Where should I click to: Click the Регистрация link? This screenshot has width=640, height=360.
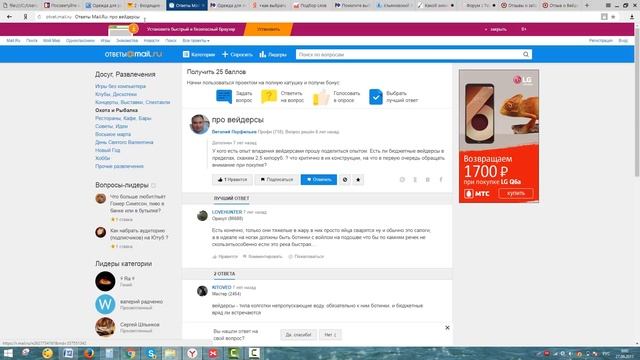[x=600, y=41]
